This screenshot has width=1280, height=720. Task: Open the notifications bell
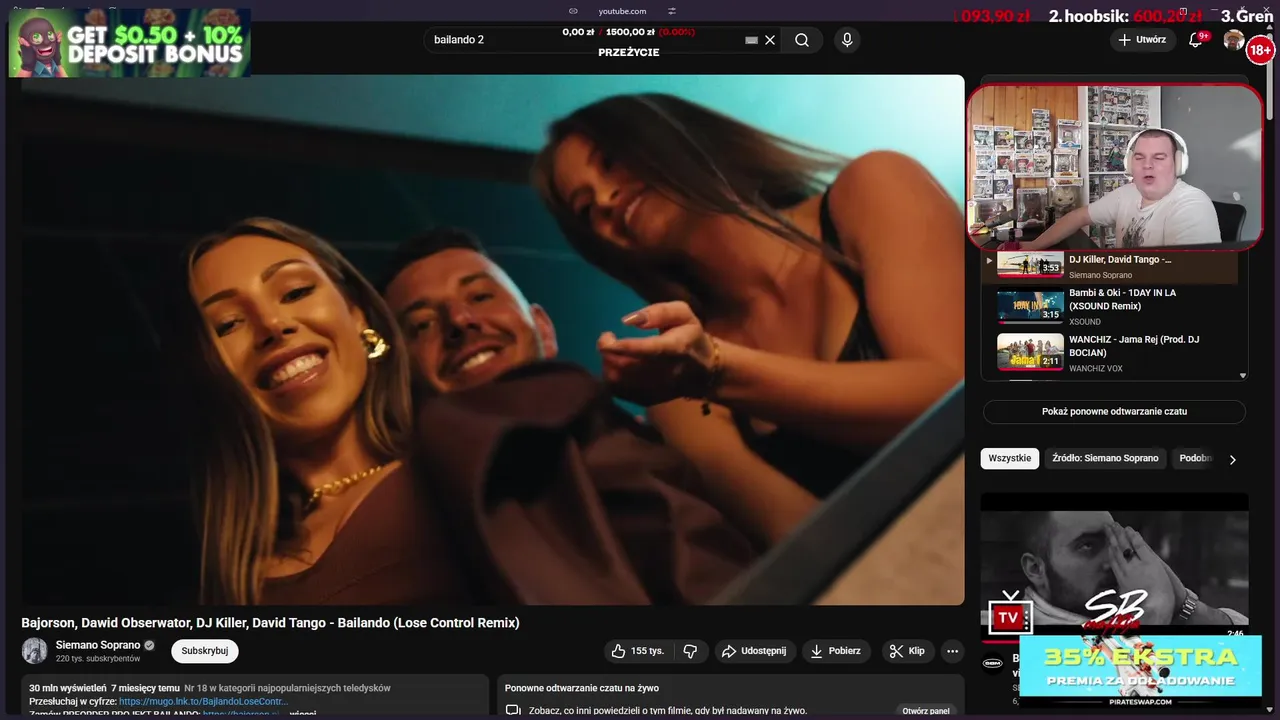(1195, 40)
